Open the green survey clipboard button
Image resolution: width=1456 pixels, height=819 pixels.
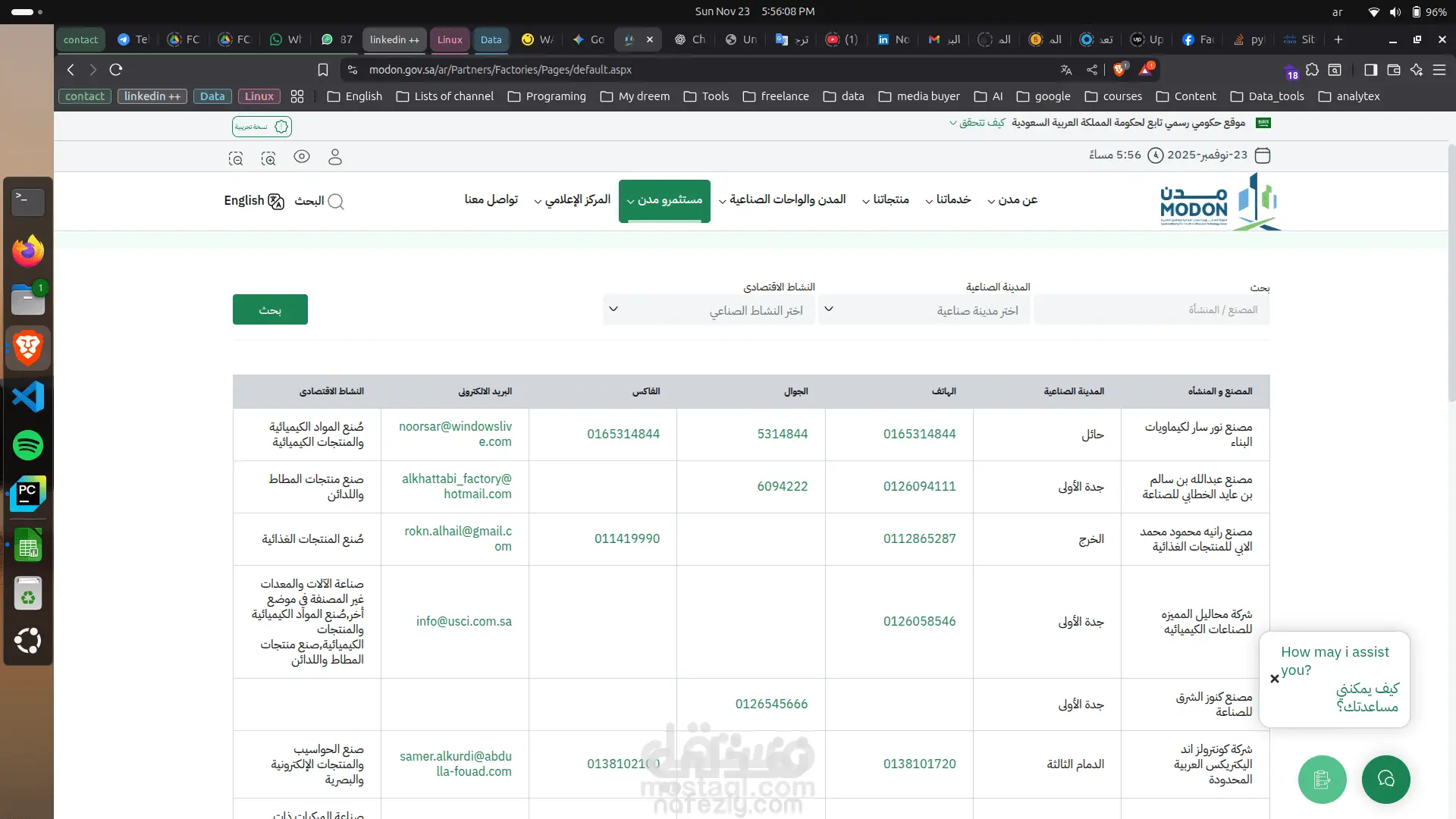1323,779
